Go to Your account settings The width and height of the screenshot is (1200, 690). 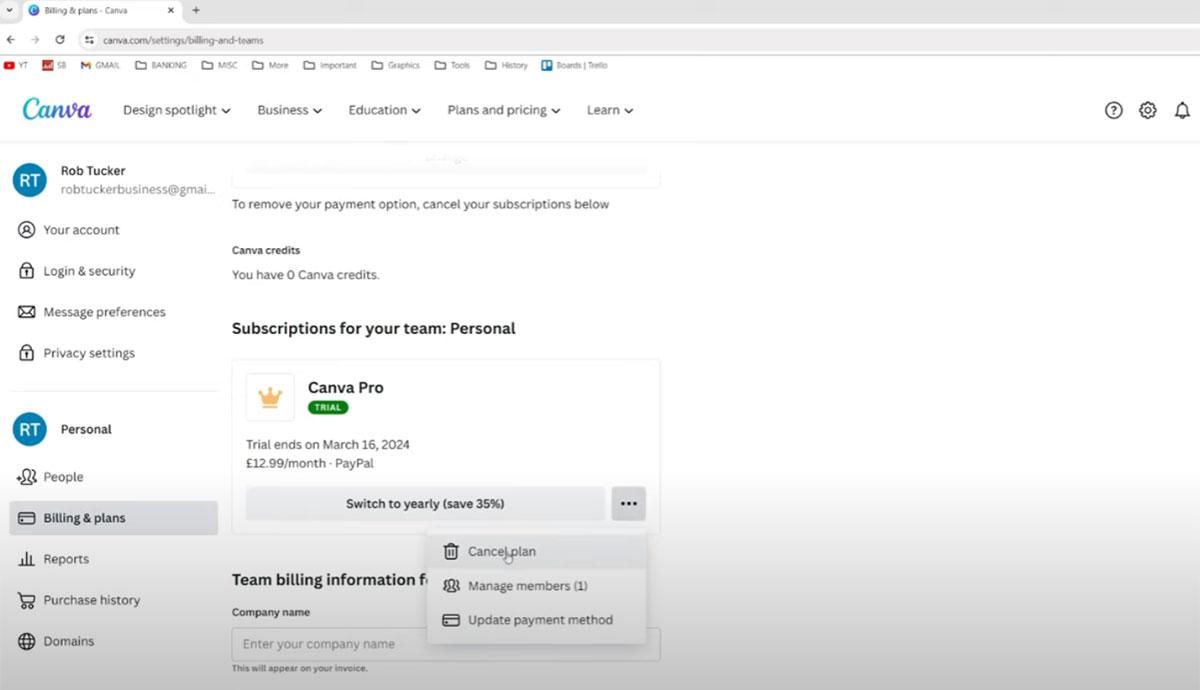coord(114,230)
